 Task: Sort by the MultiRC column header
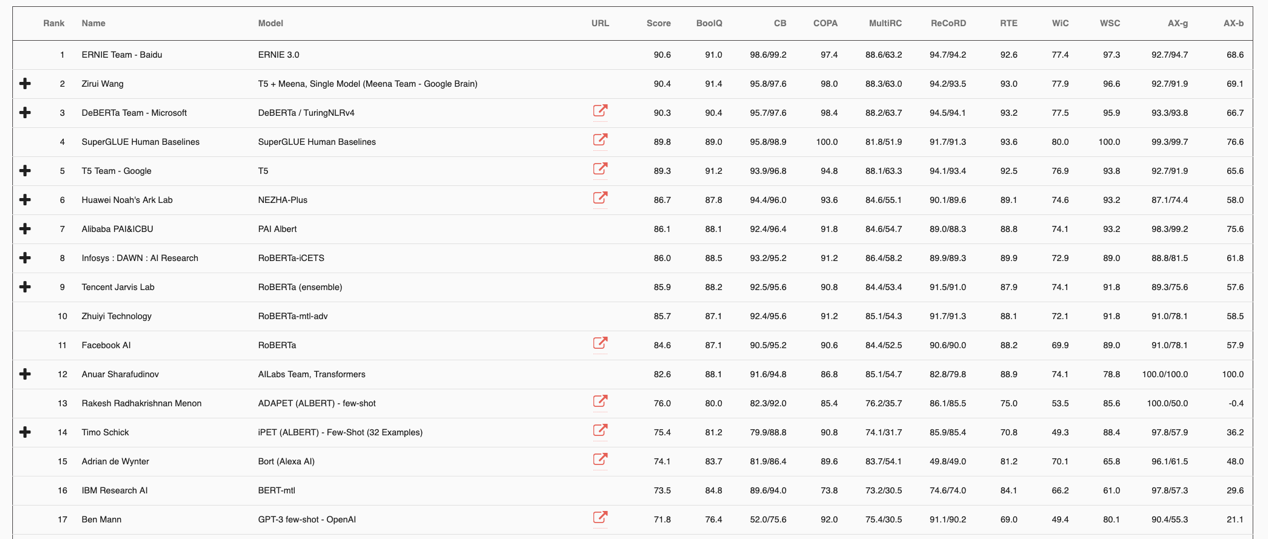tap(885, 23)
